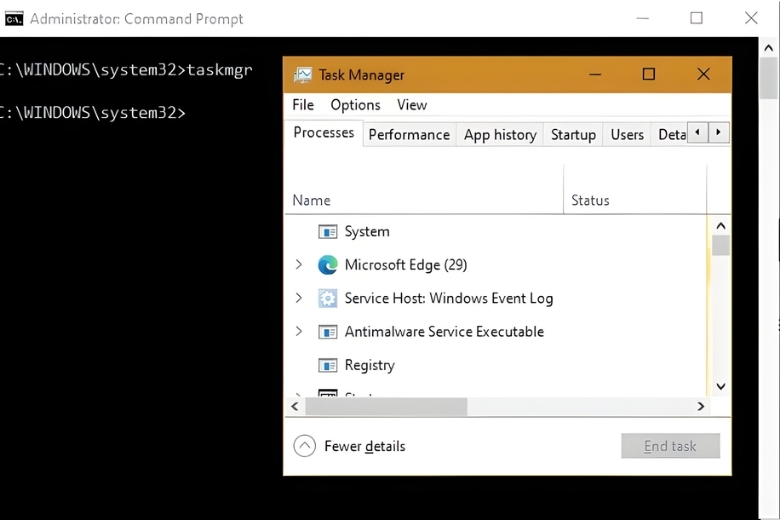Open the Options menu

point(355,105)
